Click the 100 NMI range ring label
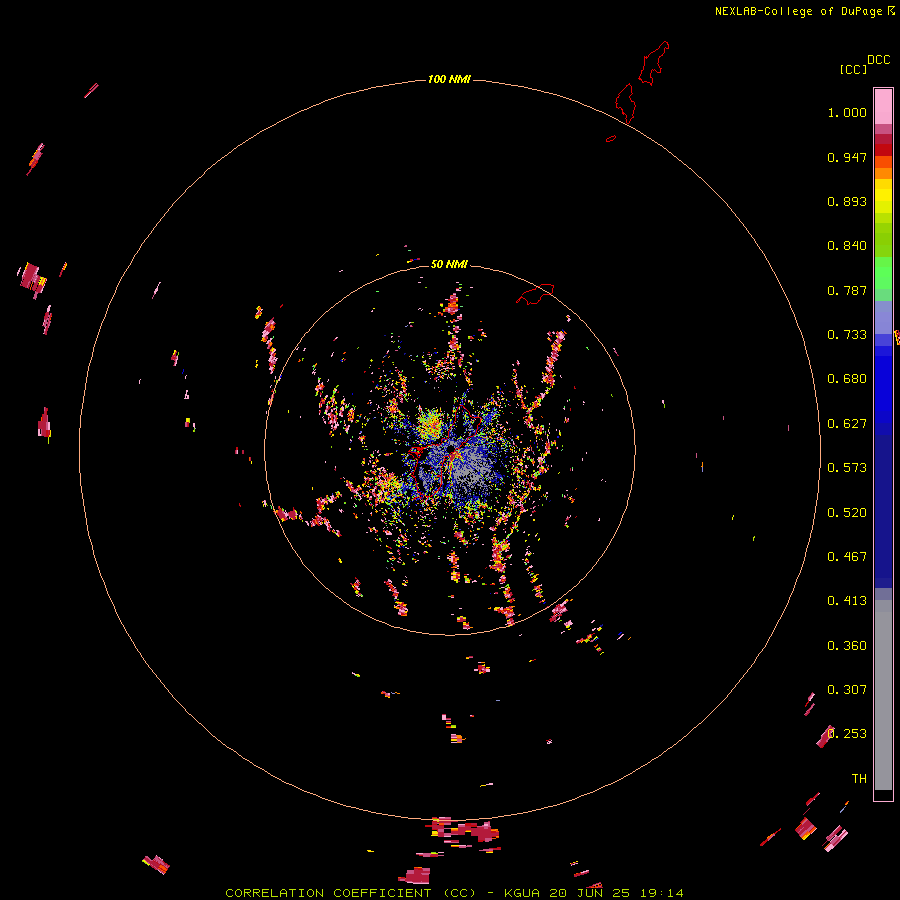Image resolution: width=900 pixels, height=900 pixels. coord(449,79)
